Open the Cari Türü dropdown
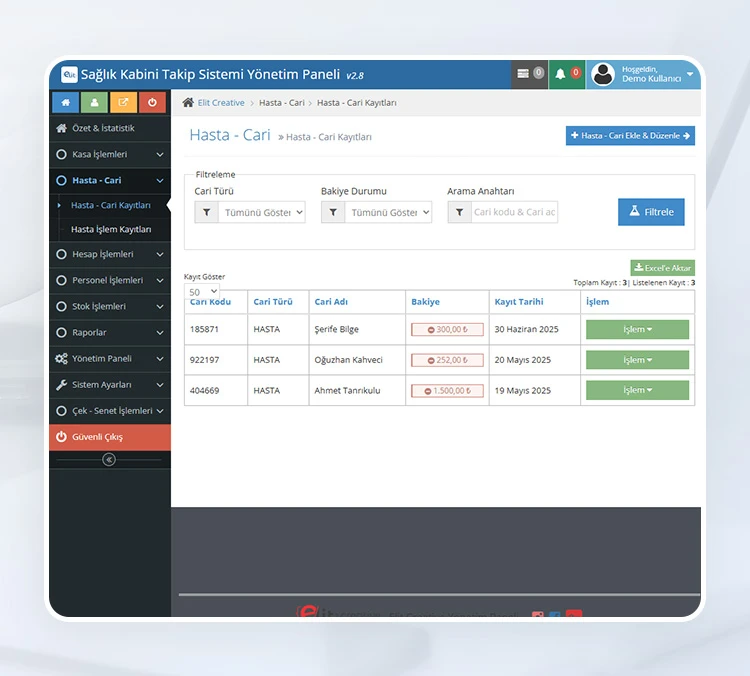750x676 pixels. click(262, 212)
